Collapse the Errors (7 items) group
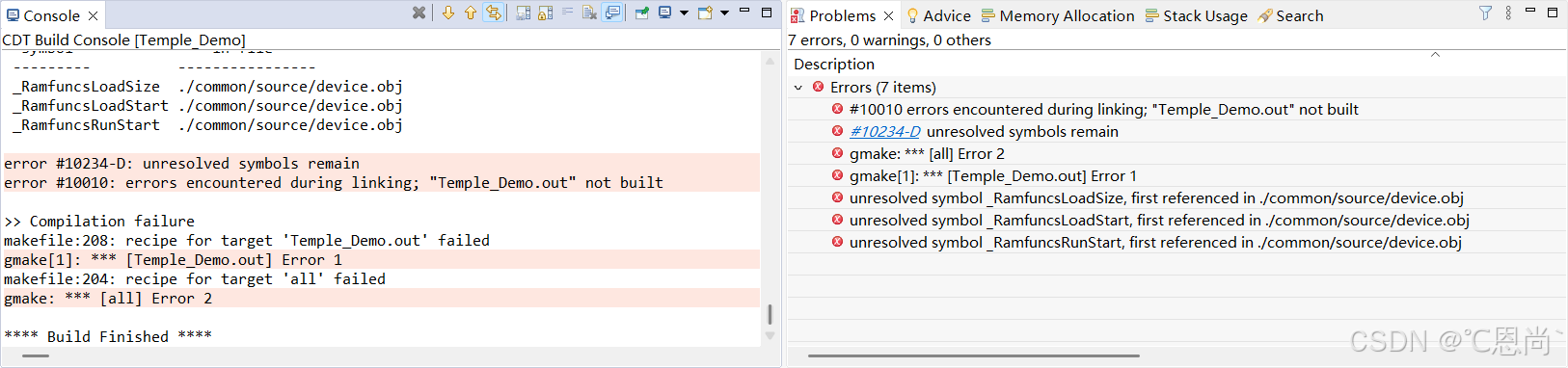 tap(798, 88)
